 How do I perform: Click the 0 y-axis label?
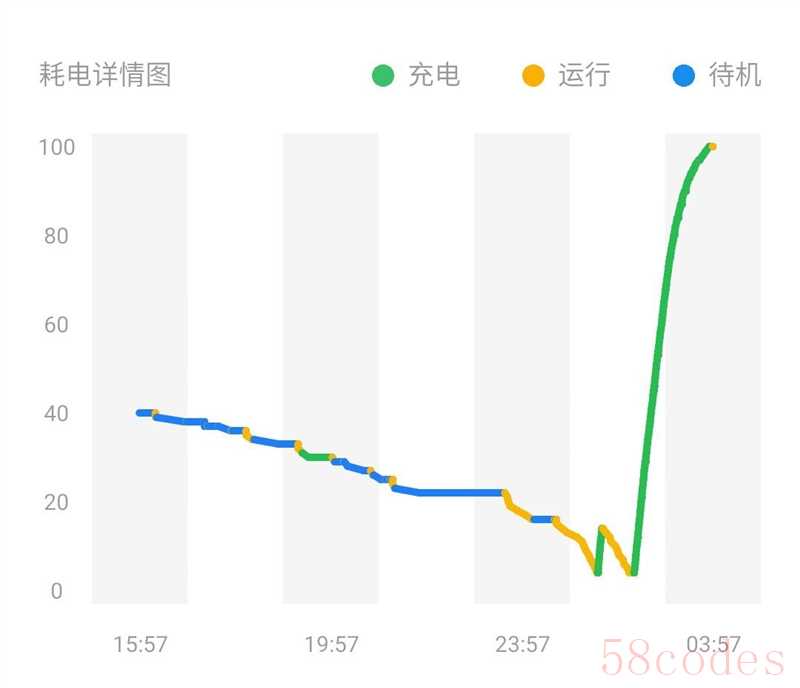tap(56, 591)
